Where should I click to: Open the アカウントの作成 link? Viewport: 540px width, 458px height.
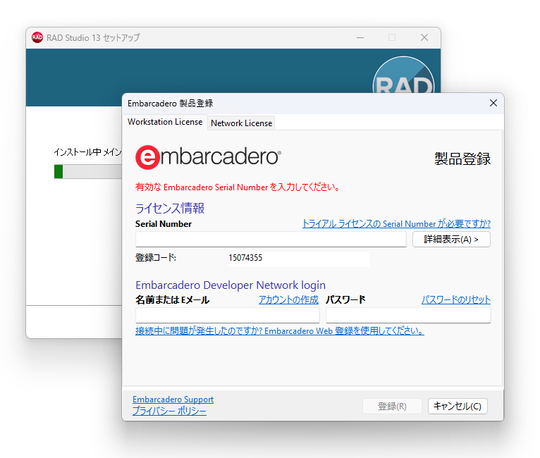click(289, 300)
